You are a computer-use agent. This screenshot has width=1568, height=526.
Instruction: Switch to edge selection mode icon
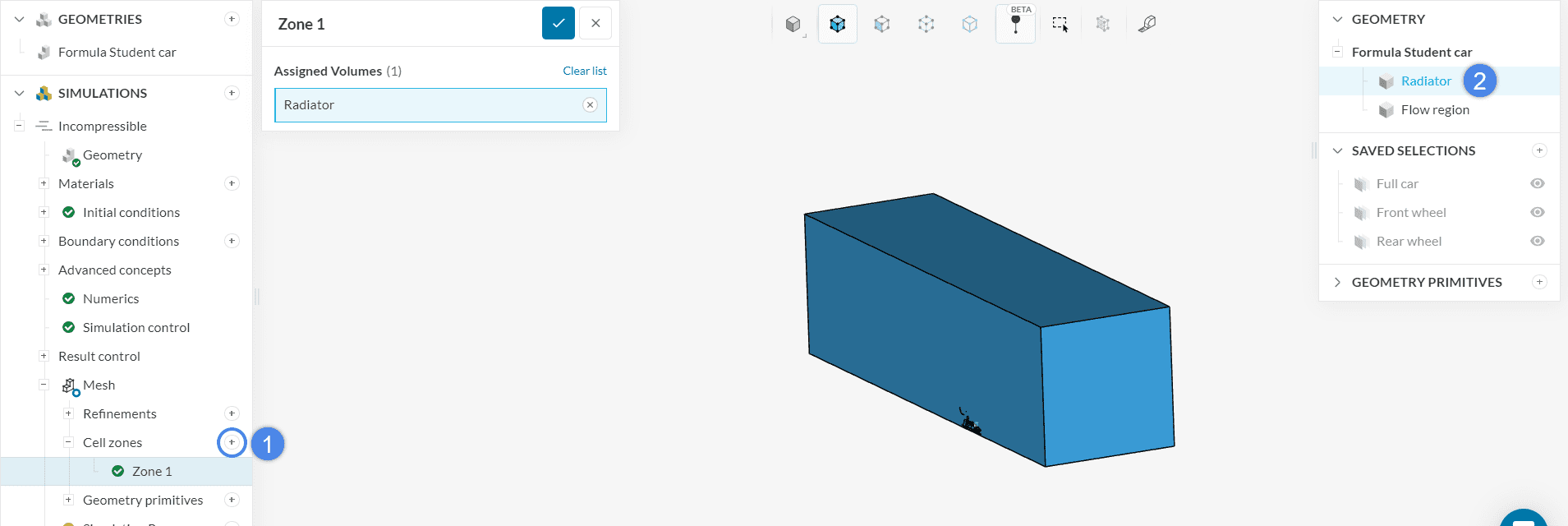926,24
